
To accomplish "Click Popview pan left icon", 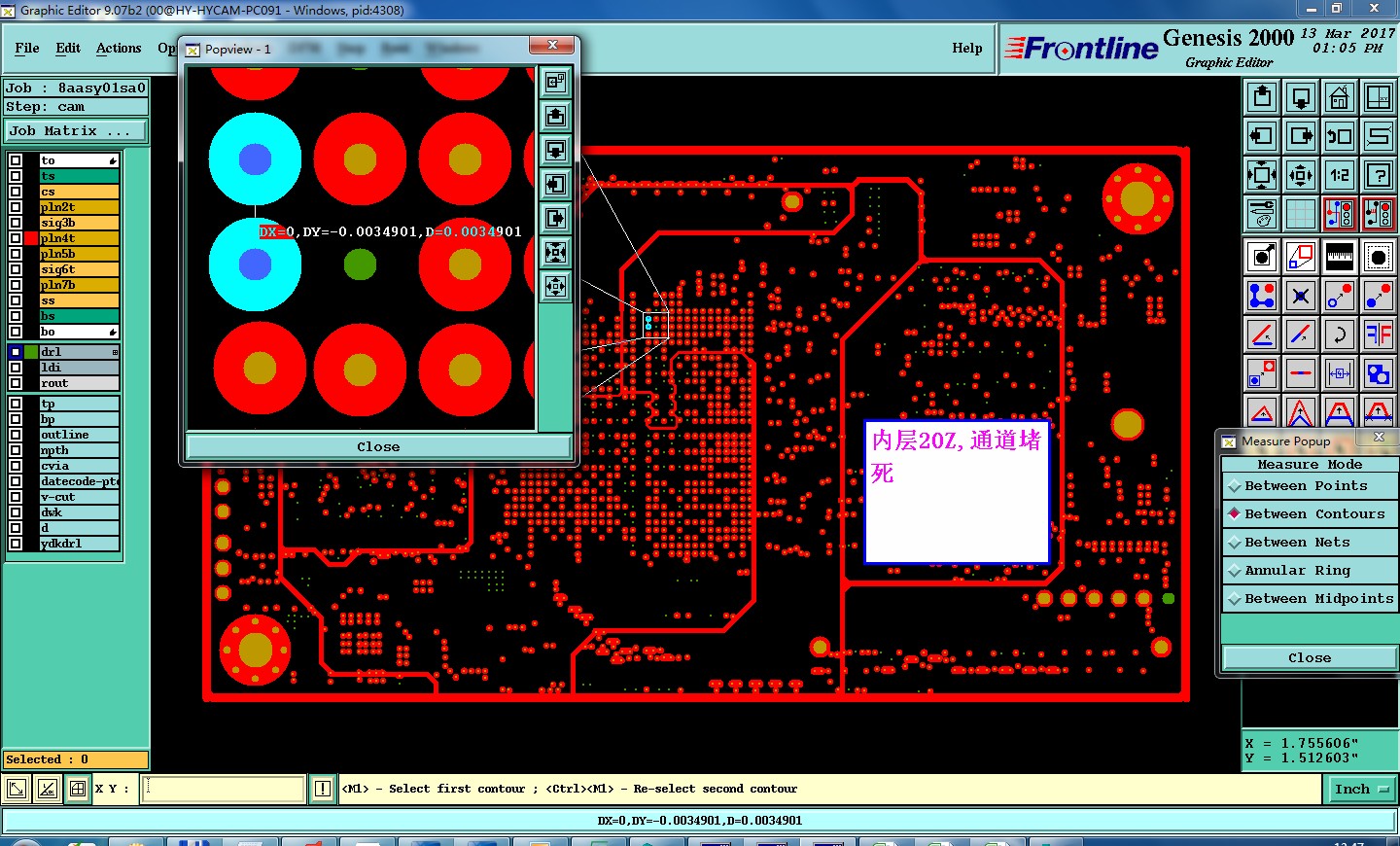I will (x=555, y=185).
